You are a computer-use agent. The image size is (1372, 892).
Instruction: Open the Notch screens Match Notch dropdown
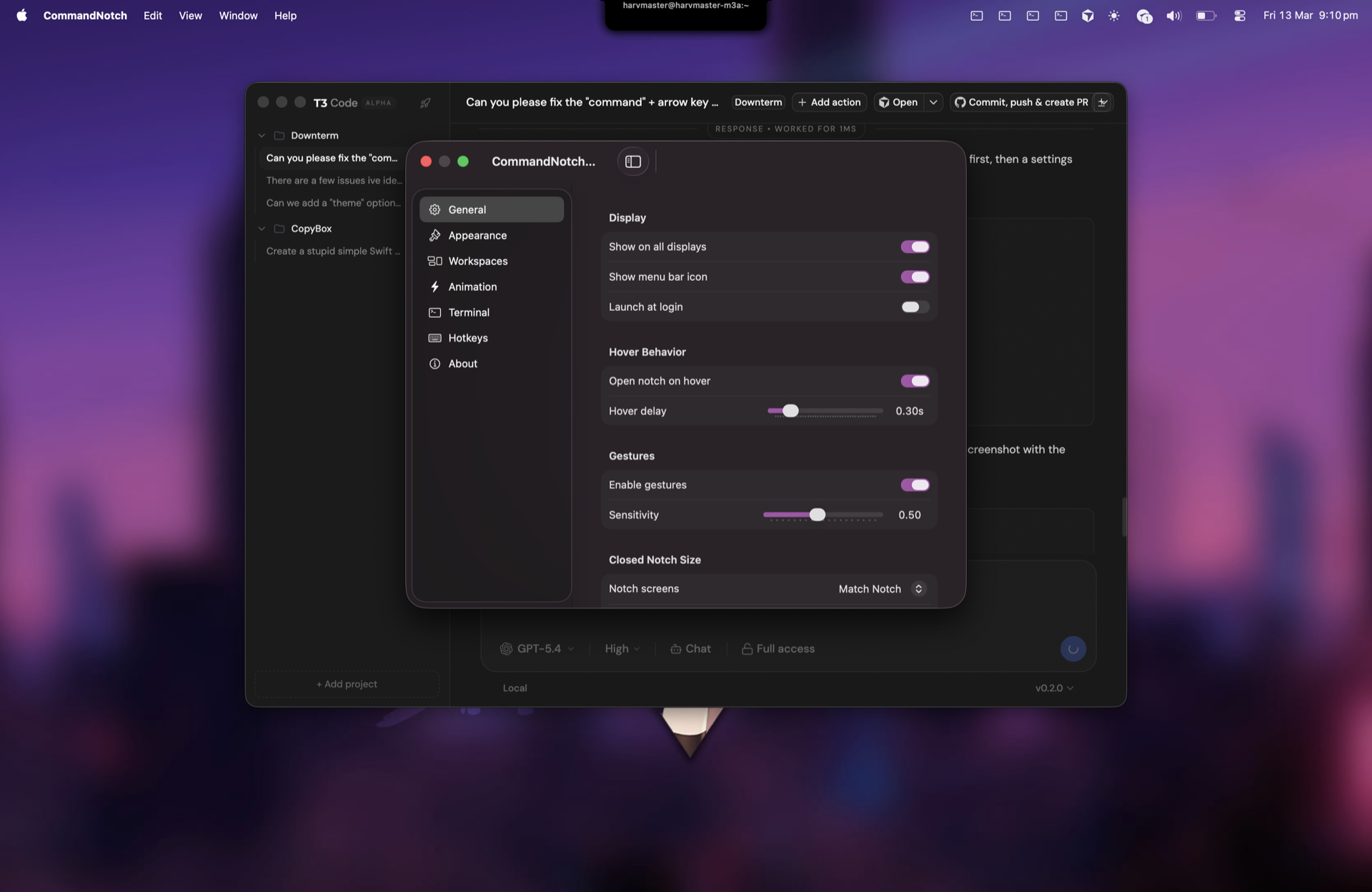(x=880, y=589)
